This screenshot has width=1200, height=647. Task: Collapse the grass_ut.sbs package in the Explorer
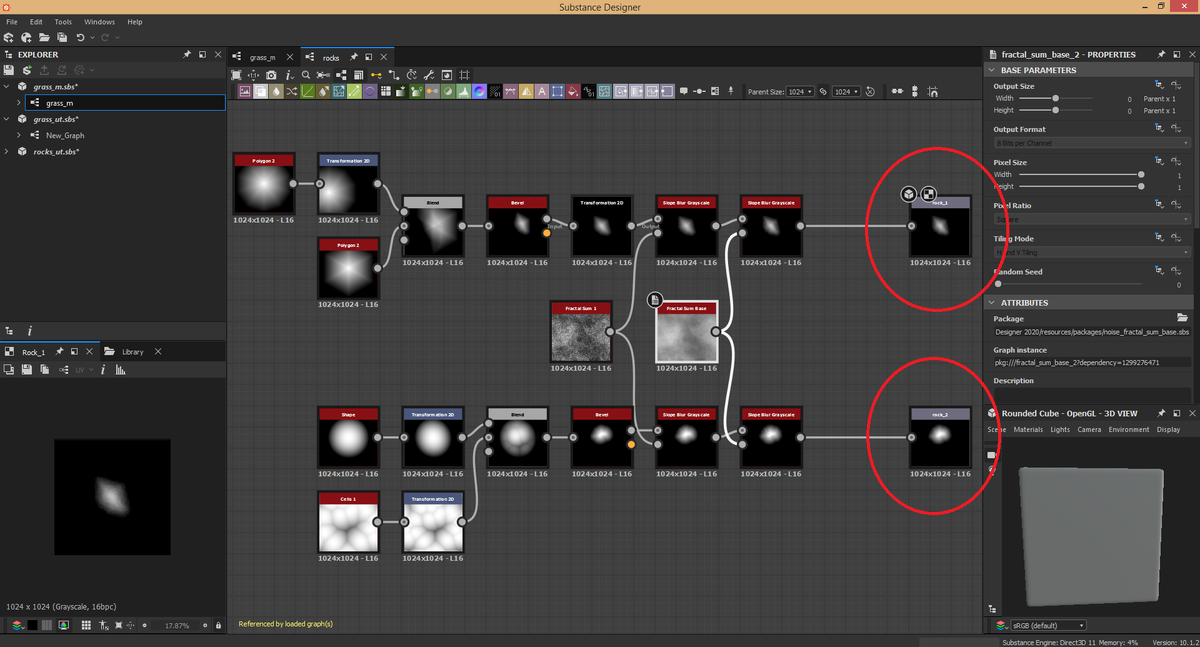tap(7, 119)
